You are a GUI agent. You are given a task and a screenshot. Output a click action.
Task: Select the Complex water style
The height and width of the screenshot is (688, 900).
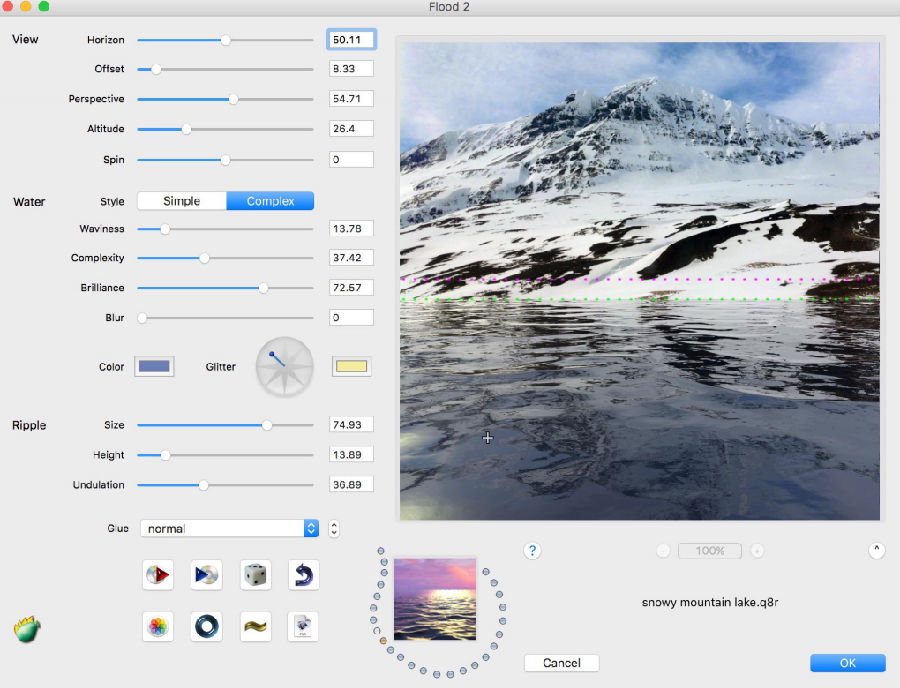click(270, 201)
